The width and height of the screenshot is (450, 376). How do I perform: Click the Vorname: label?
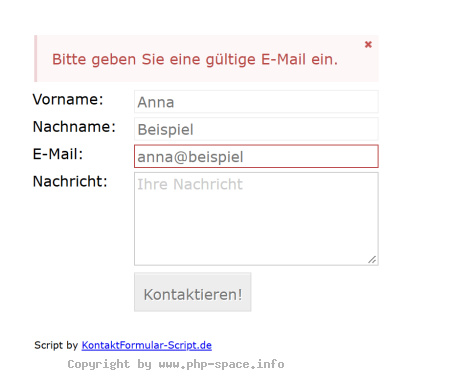68,99
